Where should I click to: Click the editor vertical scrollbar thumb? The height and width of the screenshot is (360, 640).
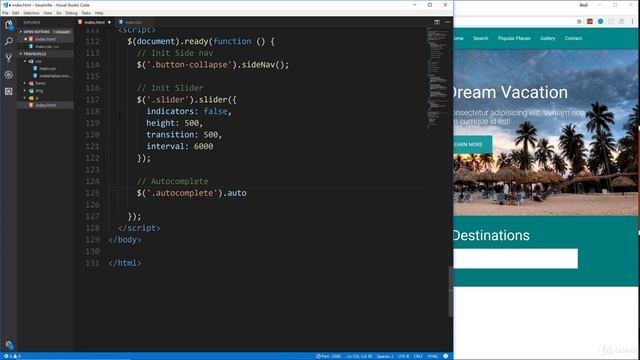tap(451, 291)
